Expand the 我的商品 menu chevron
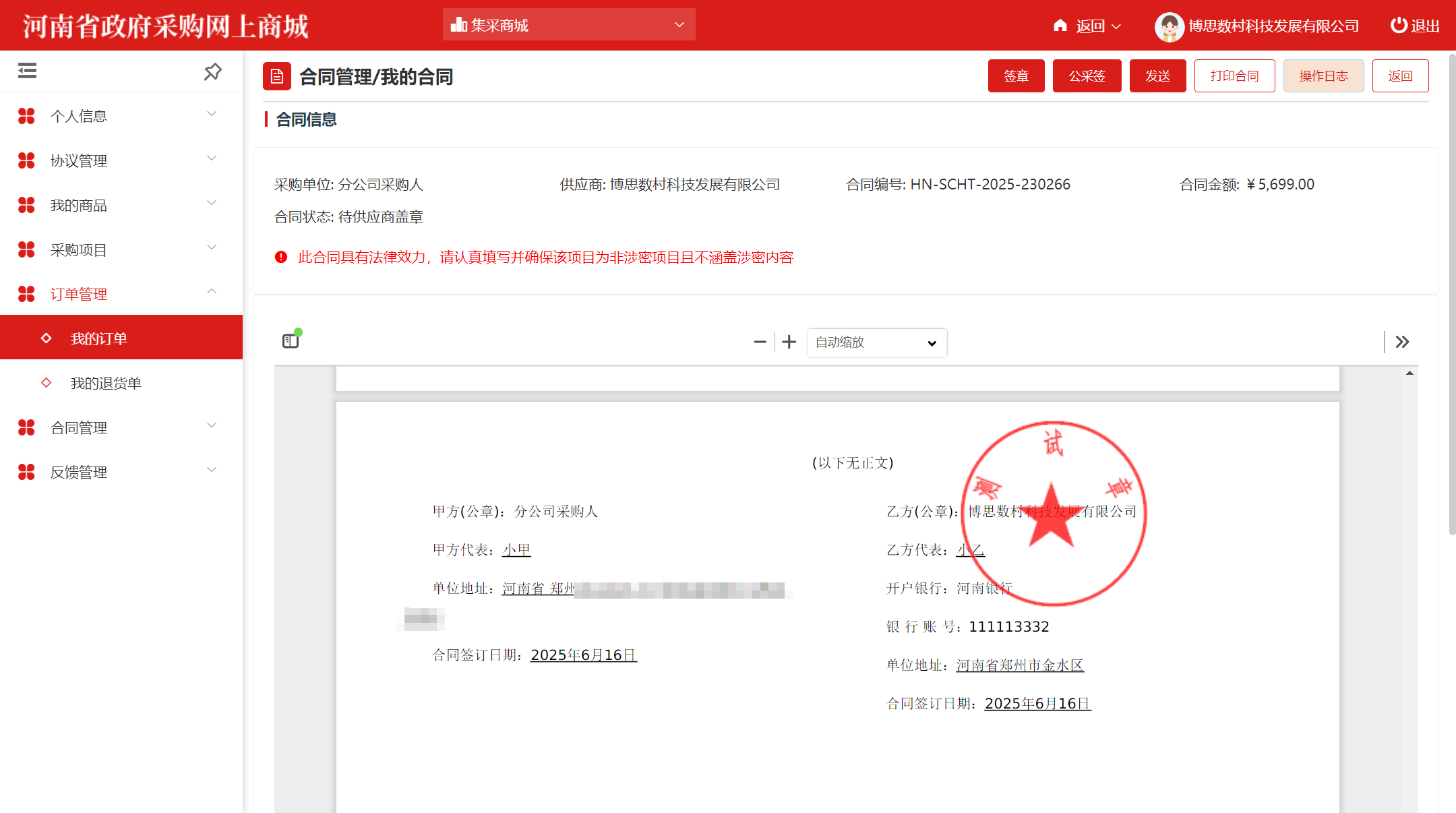The image size is (1456, 813). click(212, 203)
